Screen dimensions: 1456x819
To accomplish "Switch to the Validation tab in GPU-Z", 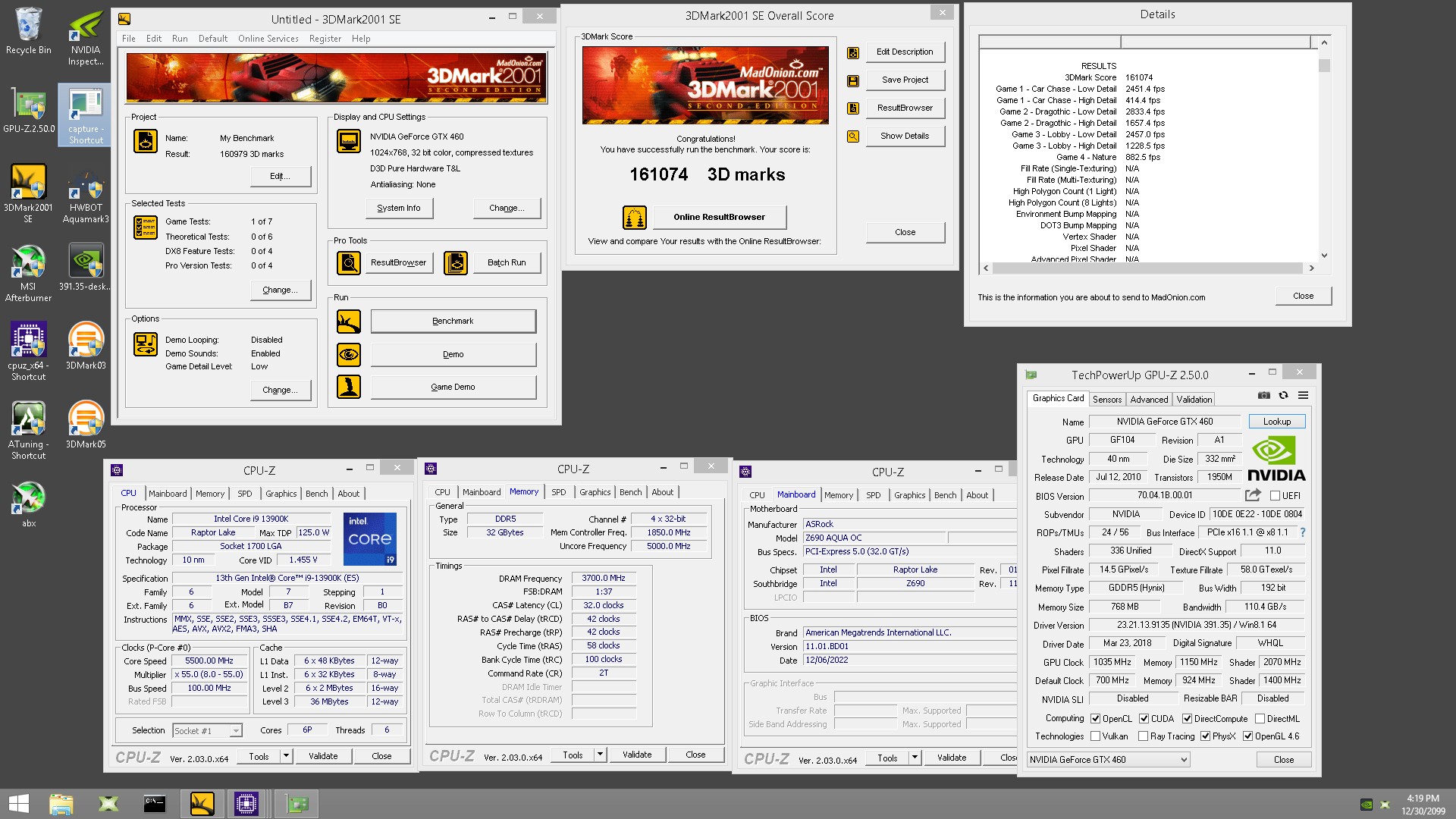I will pyautogui.click(x=1194, y=399).
